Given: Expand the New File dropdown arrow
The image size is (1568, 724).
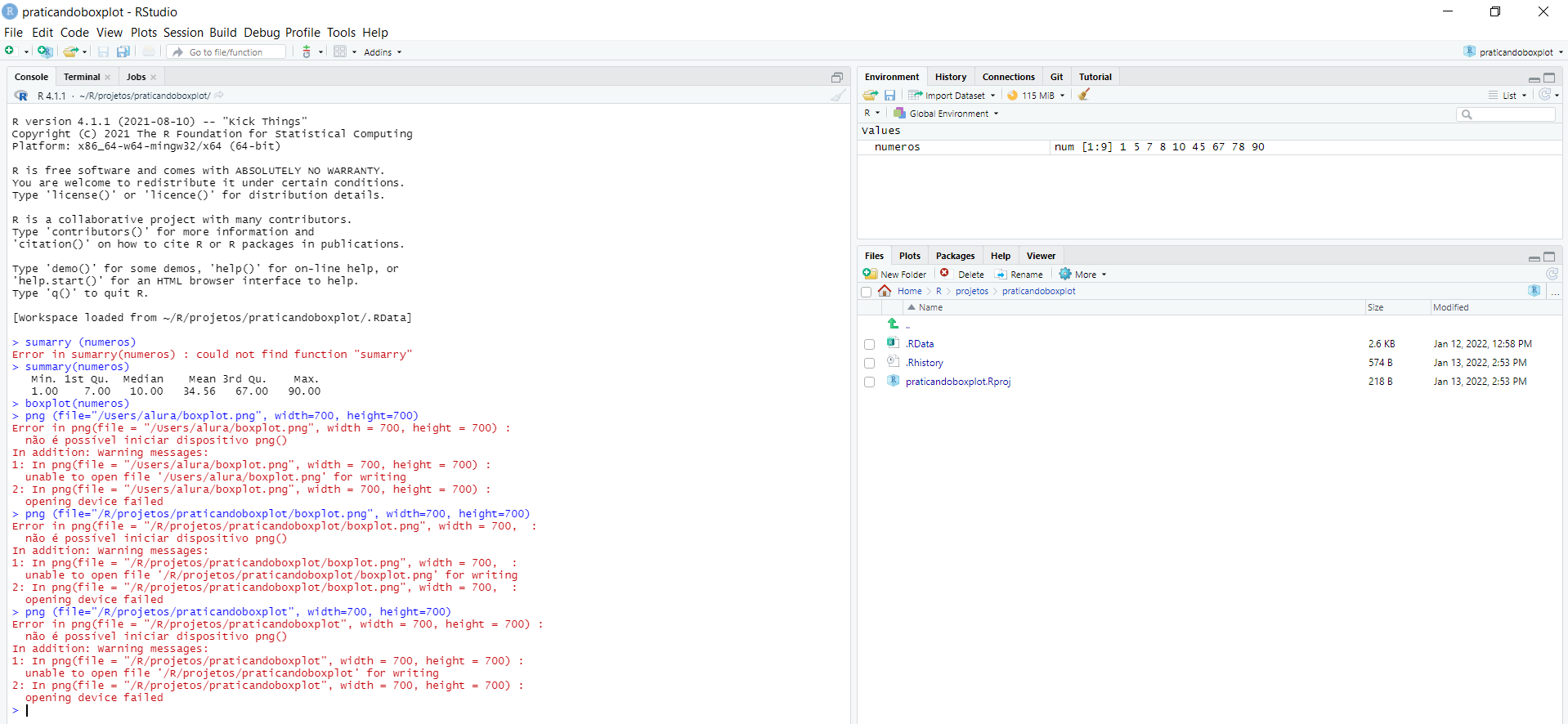Looking at the screenshot, I should click(x=26, y=52).
